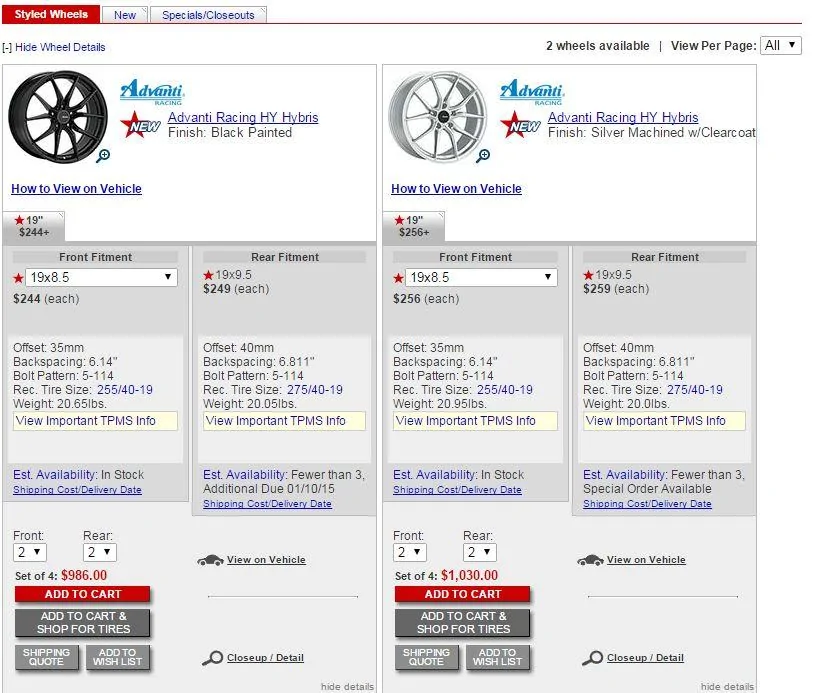Click black wheel rear tire size 275/40-19
The height and width of the screenshot is (693, 827).
click(x=315, y=390)
